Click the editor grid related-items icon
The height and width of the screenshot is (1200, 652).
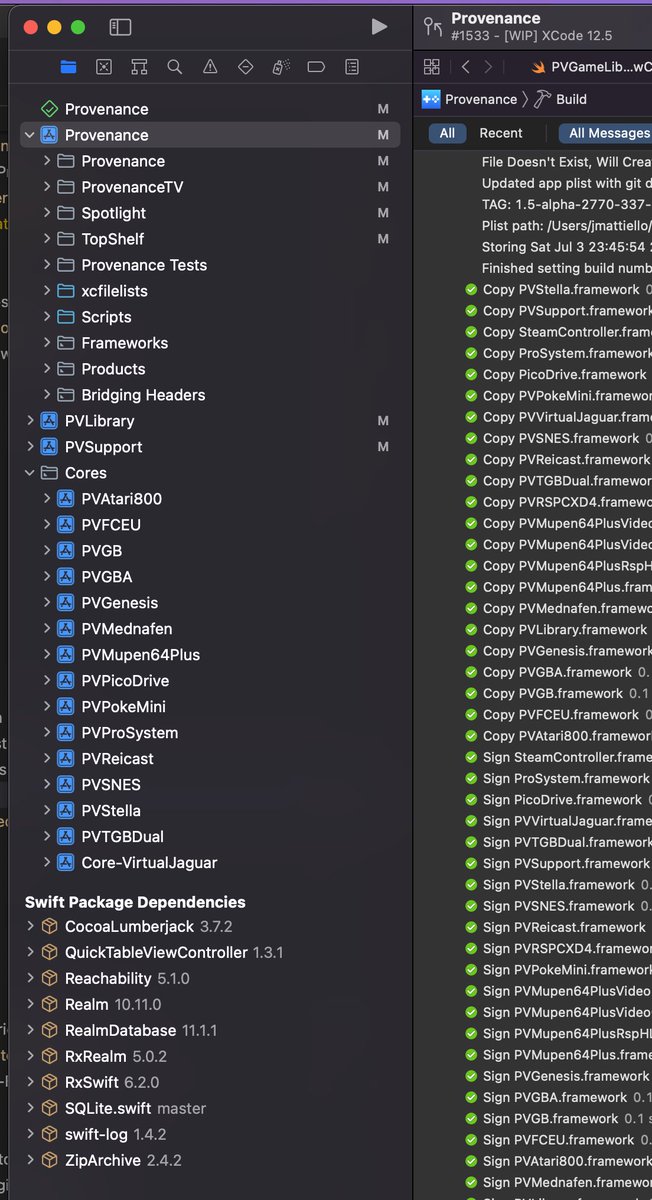[x=432, y=67]
